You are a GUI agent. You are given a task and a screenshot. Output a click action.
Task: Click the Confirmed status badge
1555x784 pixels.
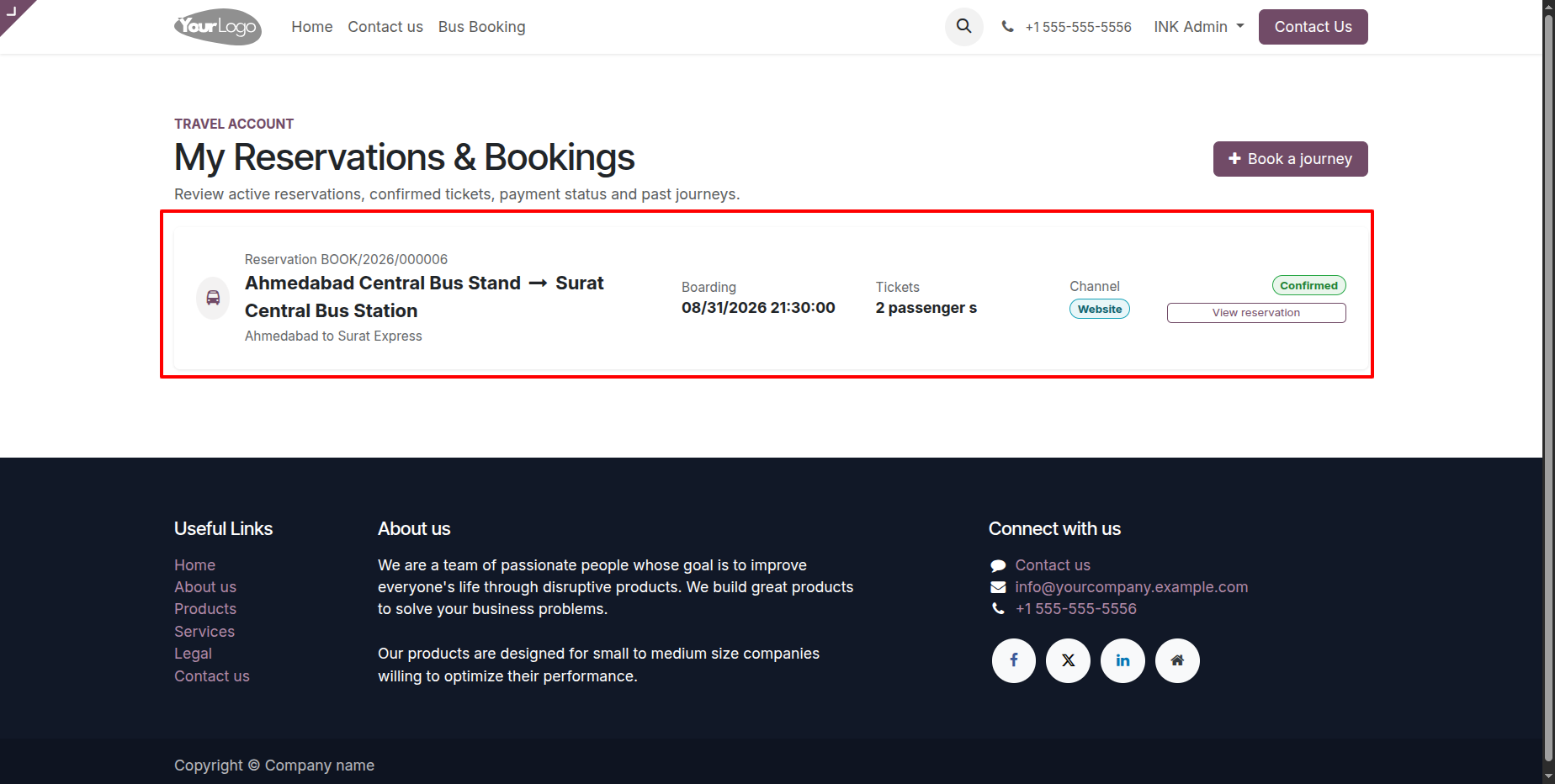pos(1309,286)
